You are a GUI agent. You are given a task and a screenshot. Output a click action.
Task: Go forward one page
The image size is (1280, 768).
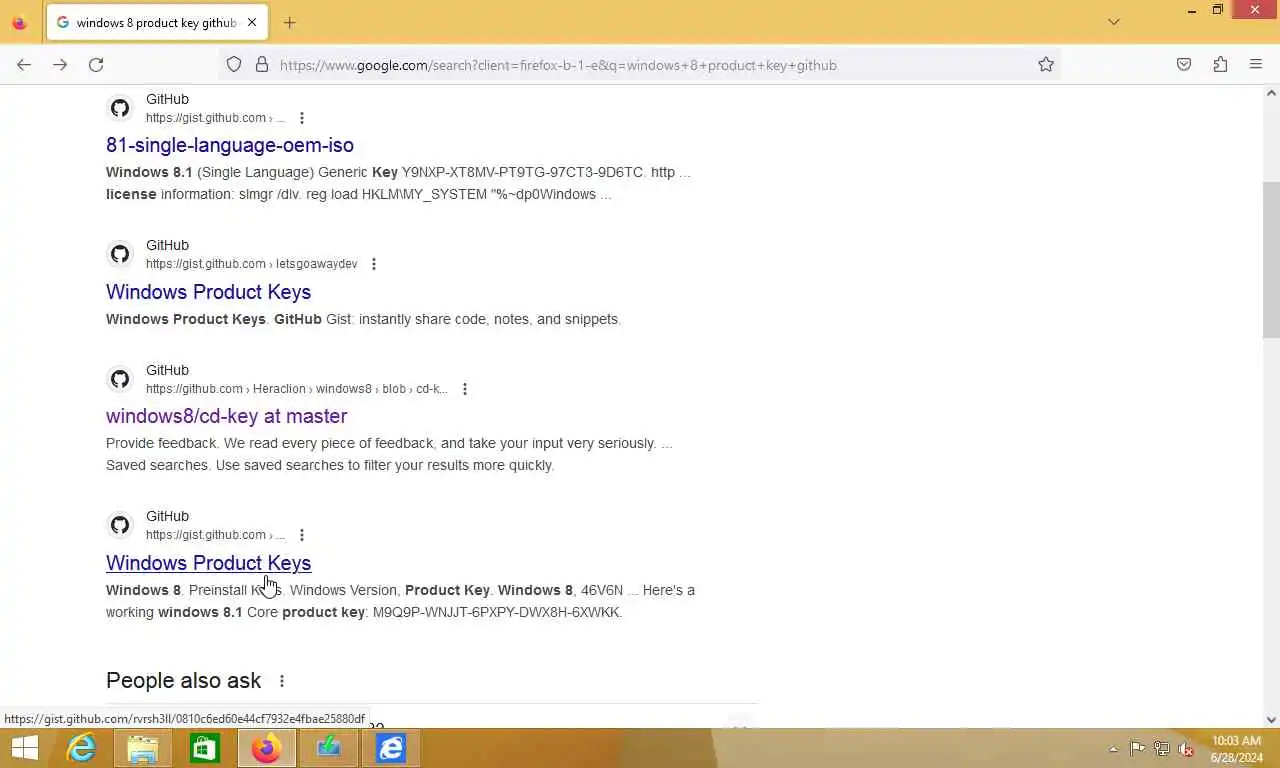click(60, 65)
